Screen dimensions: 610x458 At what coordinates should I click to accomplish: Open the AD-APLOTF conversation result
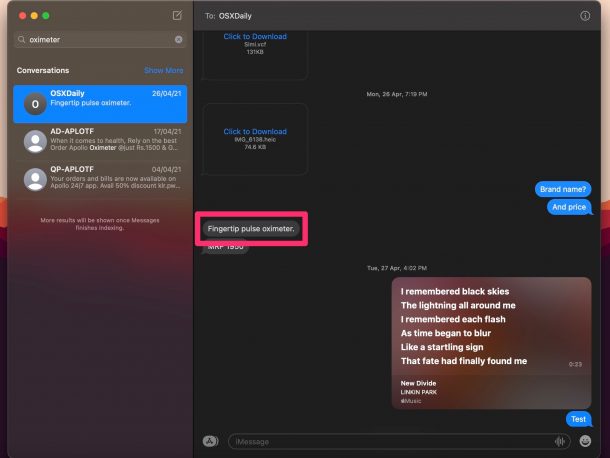click(x=110, y=141)
